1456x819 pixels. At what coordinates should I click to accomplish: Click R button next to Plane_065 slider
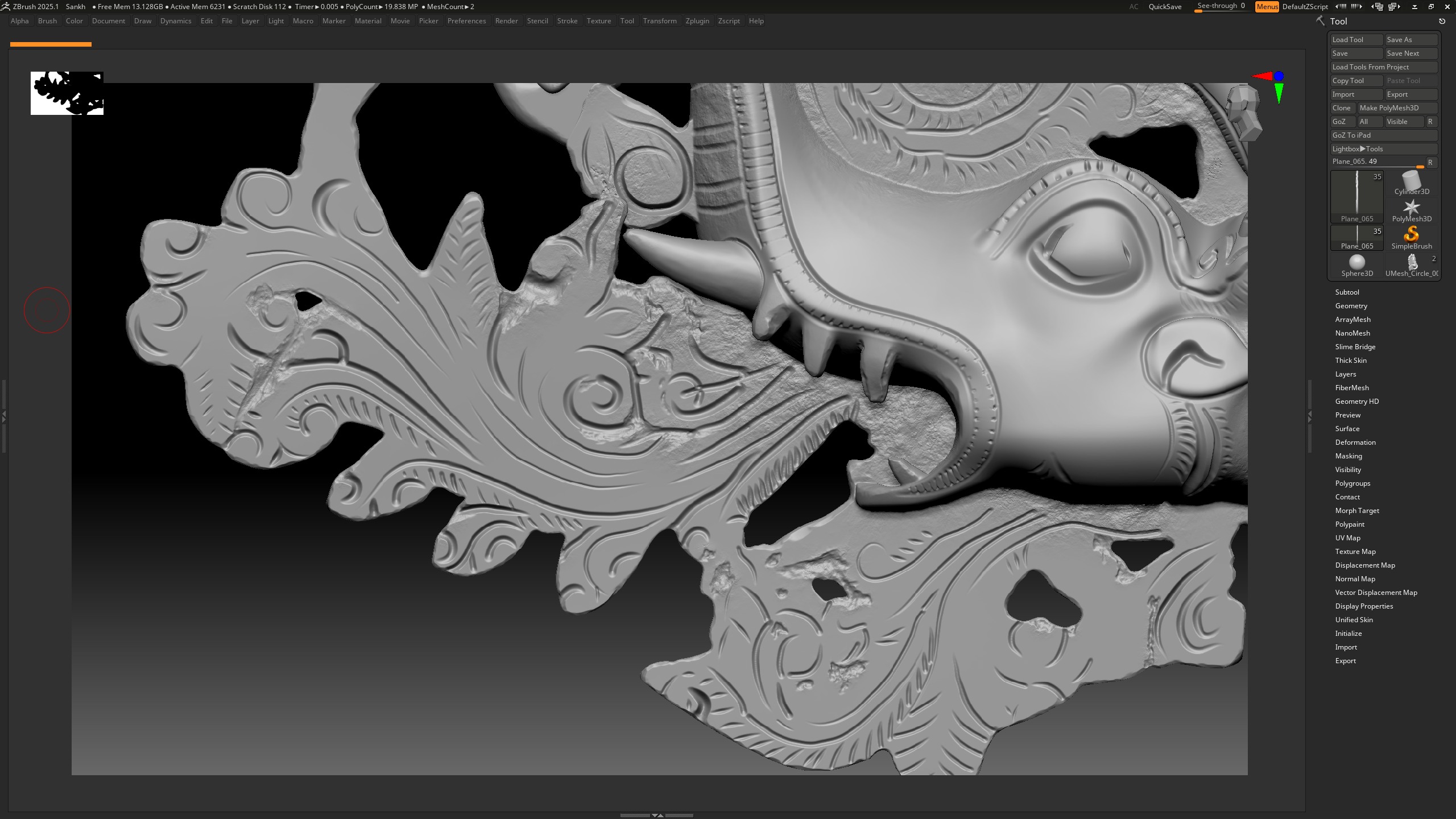pyautogui.click(x=1431, y=162)
